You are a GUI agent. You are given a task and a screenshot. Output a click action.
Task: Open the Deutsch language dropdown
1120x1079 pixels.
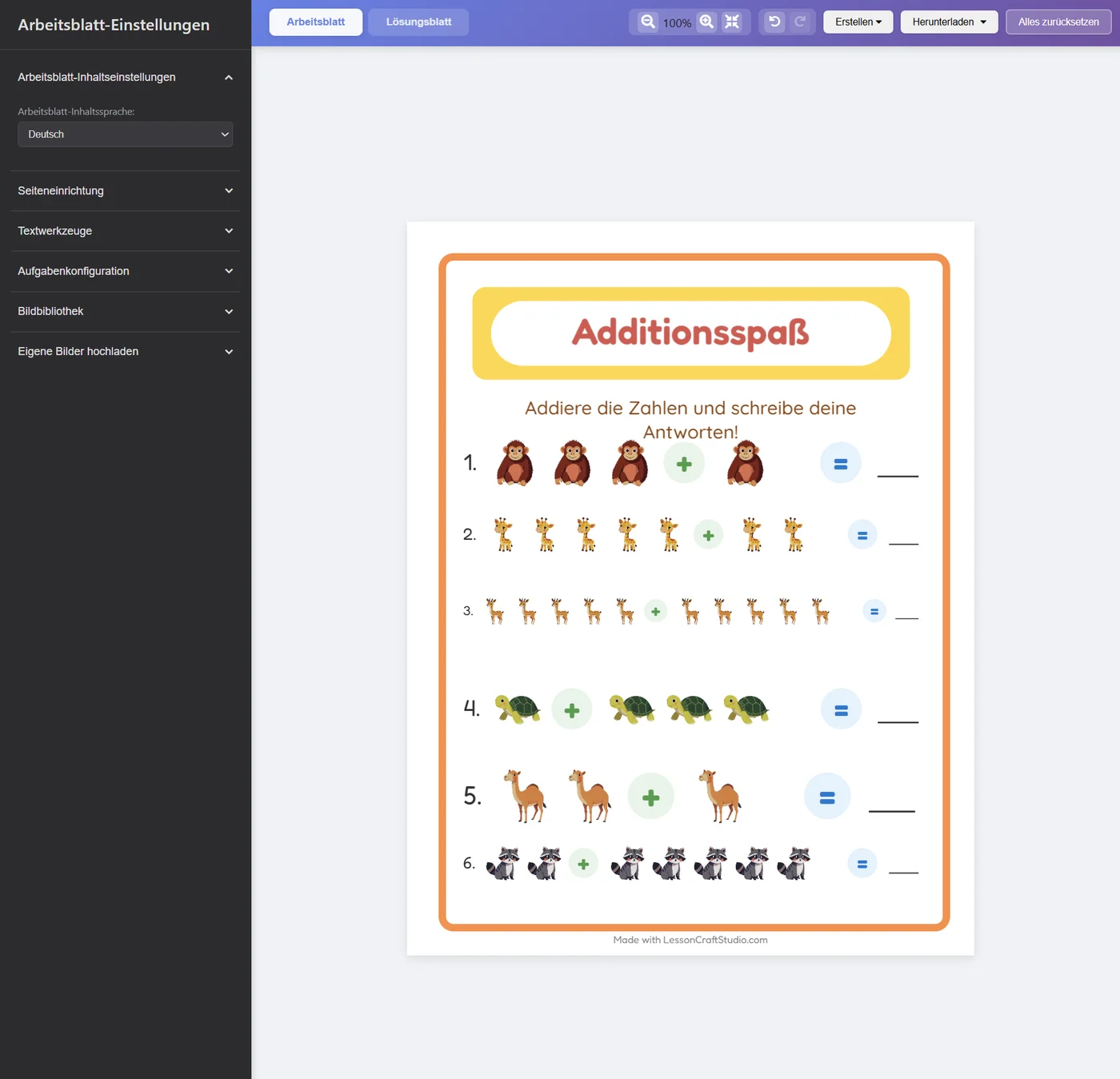(125, 134)
